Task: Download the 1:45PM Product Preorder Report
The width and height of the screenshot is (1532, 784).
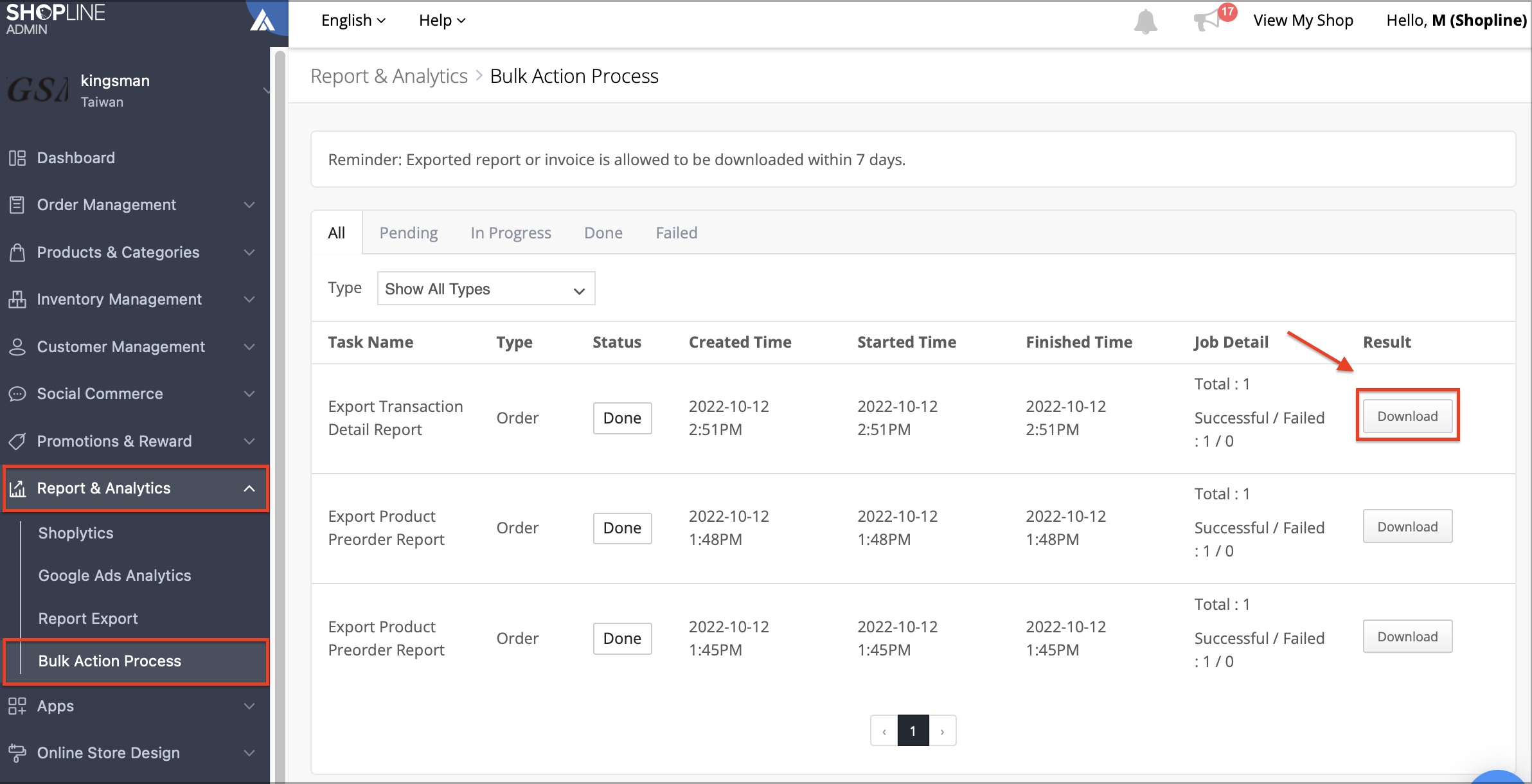Action: click(x=1407, y=637)
